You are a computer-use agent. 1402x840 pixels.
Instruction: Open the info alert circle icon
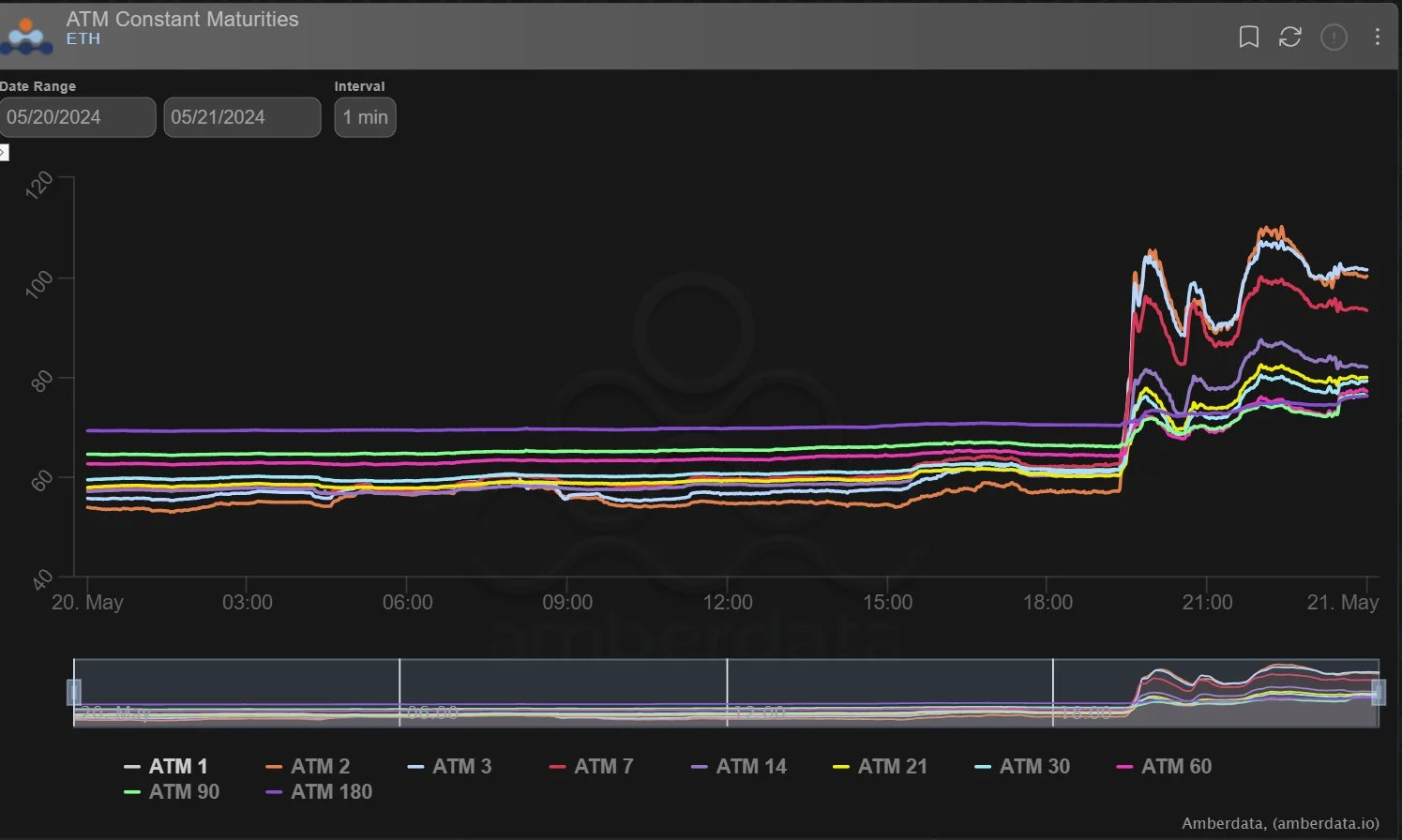click(1334, 37)
